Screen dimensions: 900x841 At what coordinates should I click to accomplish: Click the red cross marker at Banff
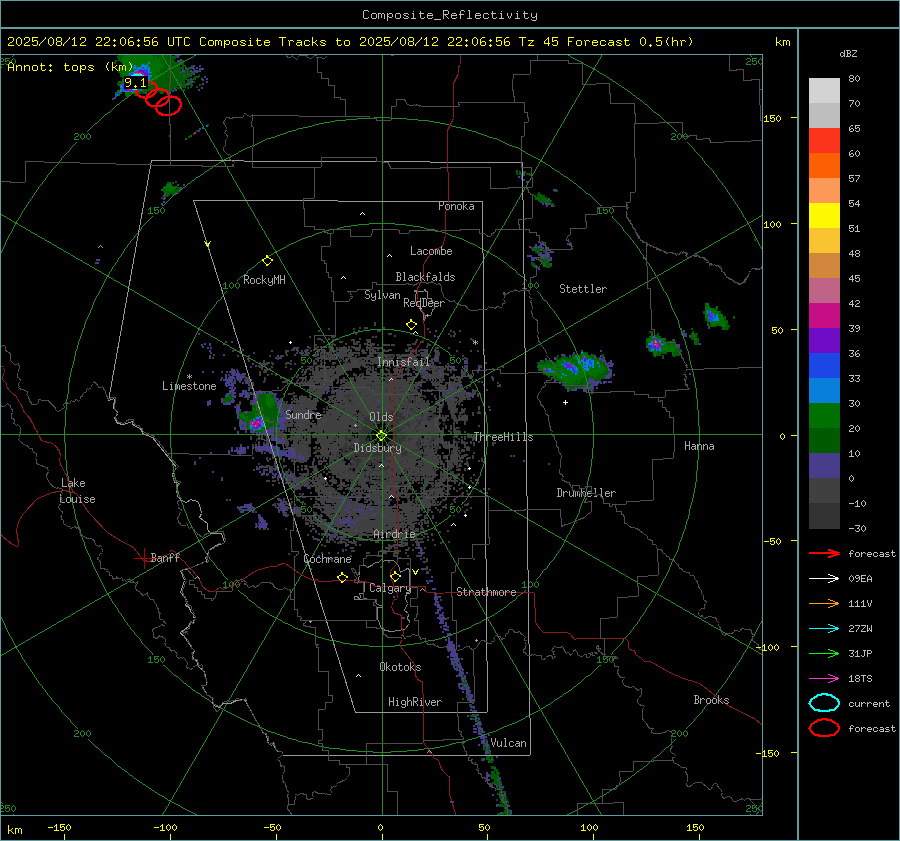[143, 558]
